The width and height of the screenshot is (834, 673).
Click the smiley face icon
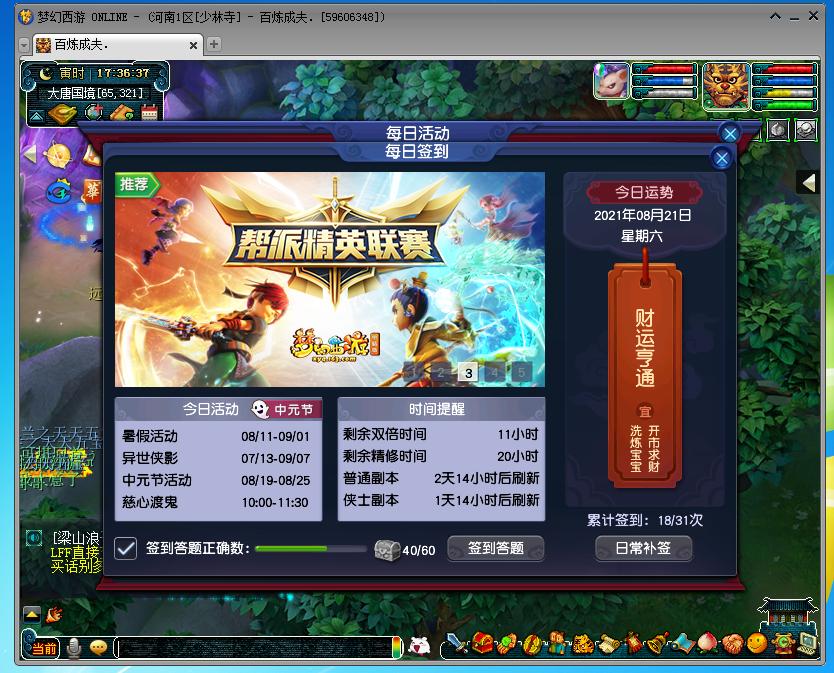757,643
